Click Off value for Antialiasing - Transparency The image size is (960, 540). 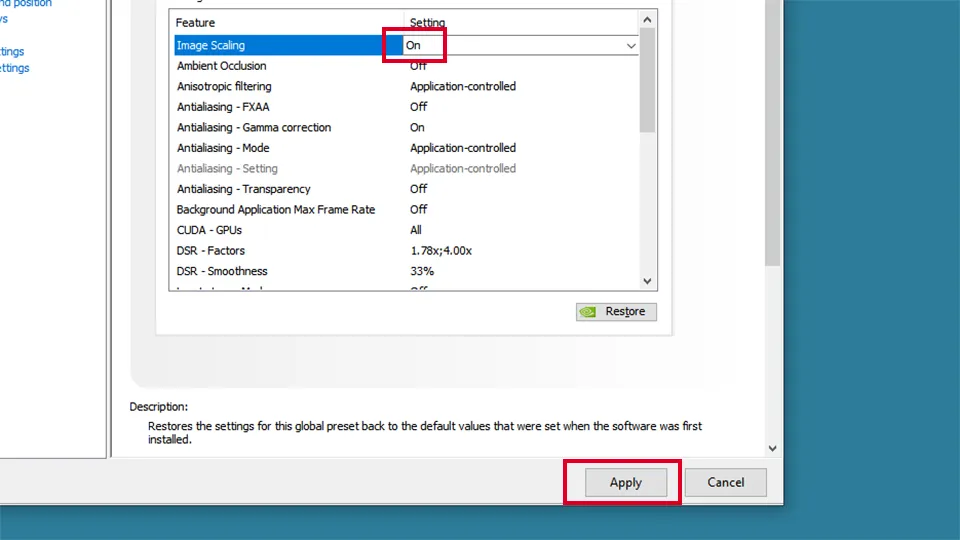point(418,189)
